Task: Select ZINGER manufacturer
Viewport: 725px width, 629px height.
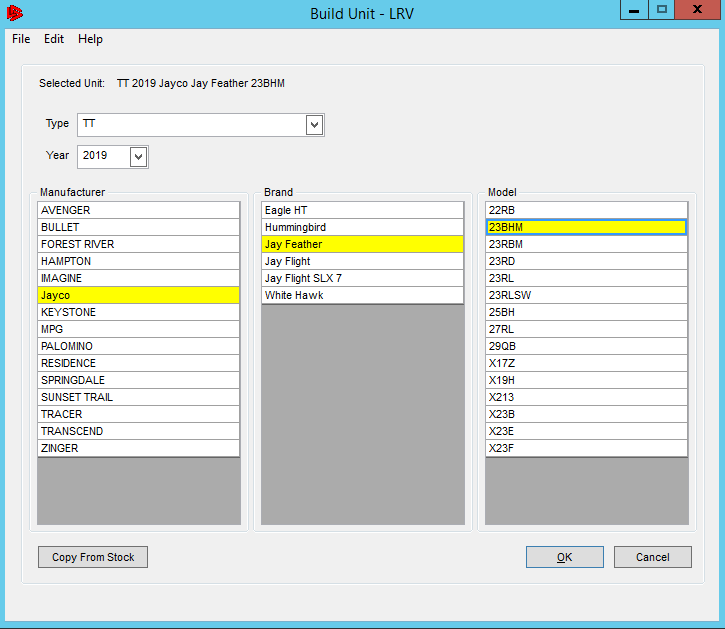Action: (x=138, y=448)
